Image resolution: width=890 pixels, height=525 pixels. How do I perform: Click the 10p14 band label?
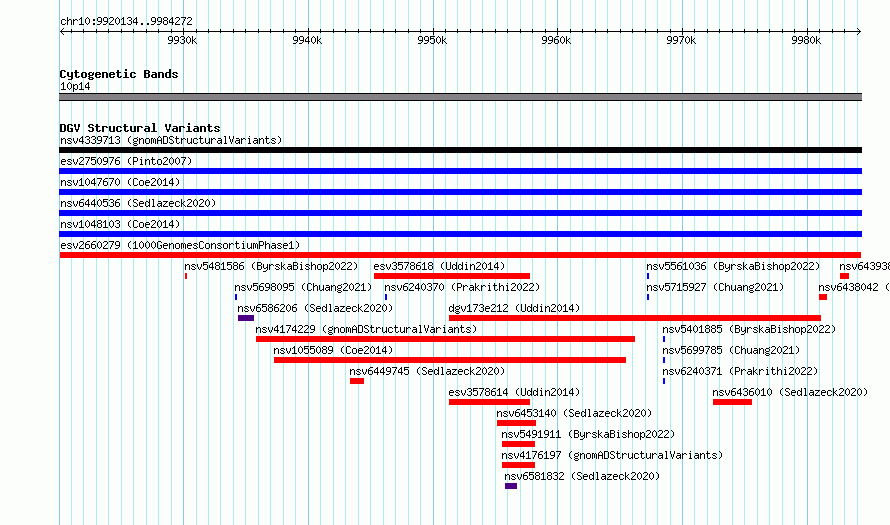[x=75, y=86]
